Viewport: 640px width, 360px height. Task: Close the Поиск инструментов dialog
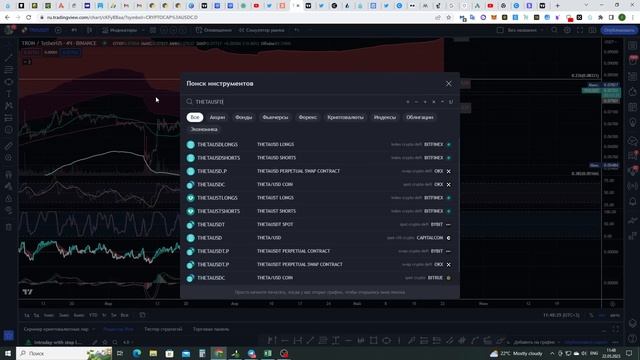449,84
